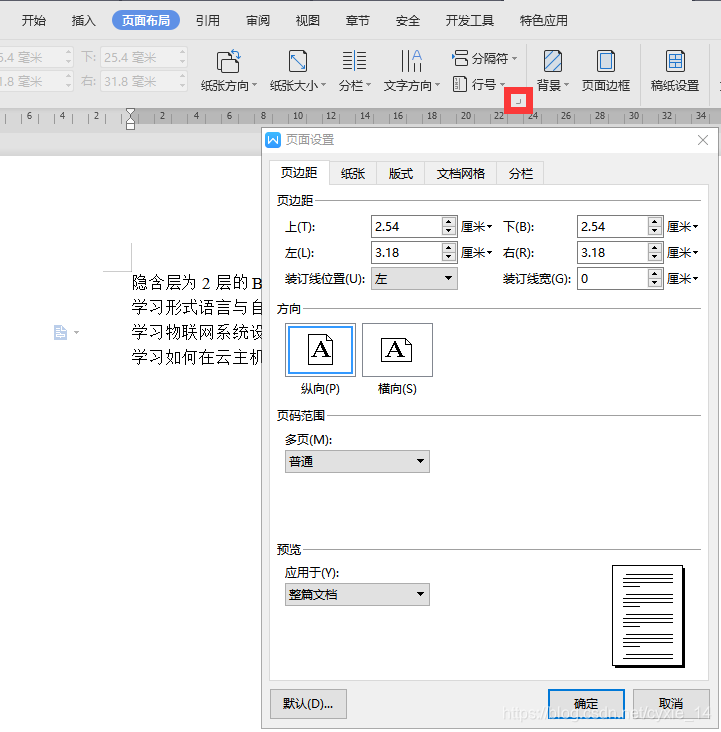Switch to the 视图 ribbon tab

[x=308, y=21]
